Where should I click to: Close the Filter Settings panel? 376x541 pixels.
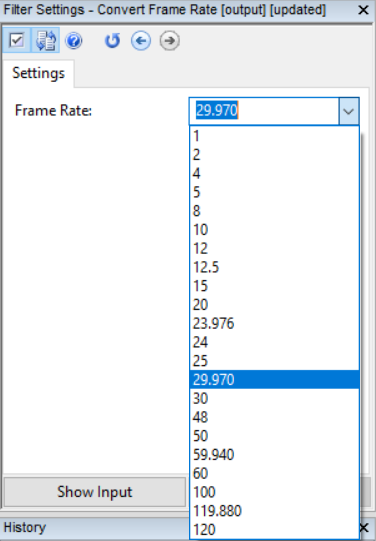coord(364,10)
